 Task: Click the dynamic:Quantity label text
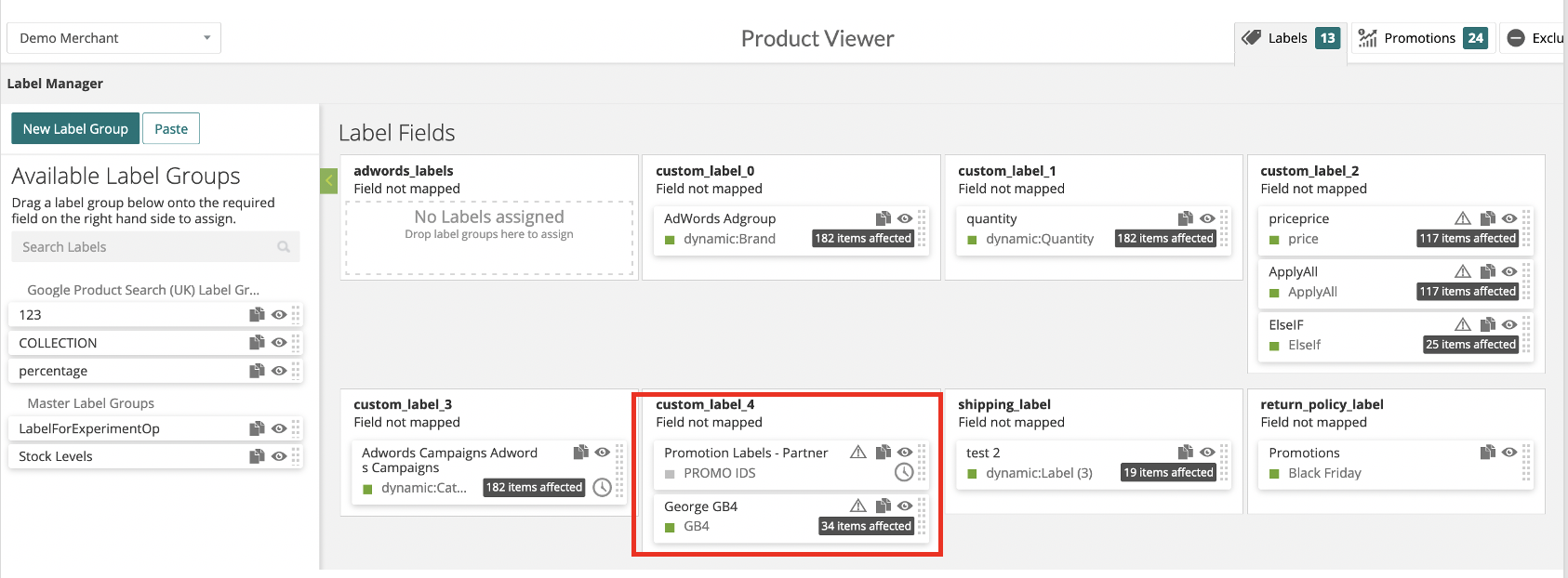tap(1040, 239)
